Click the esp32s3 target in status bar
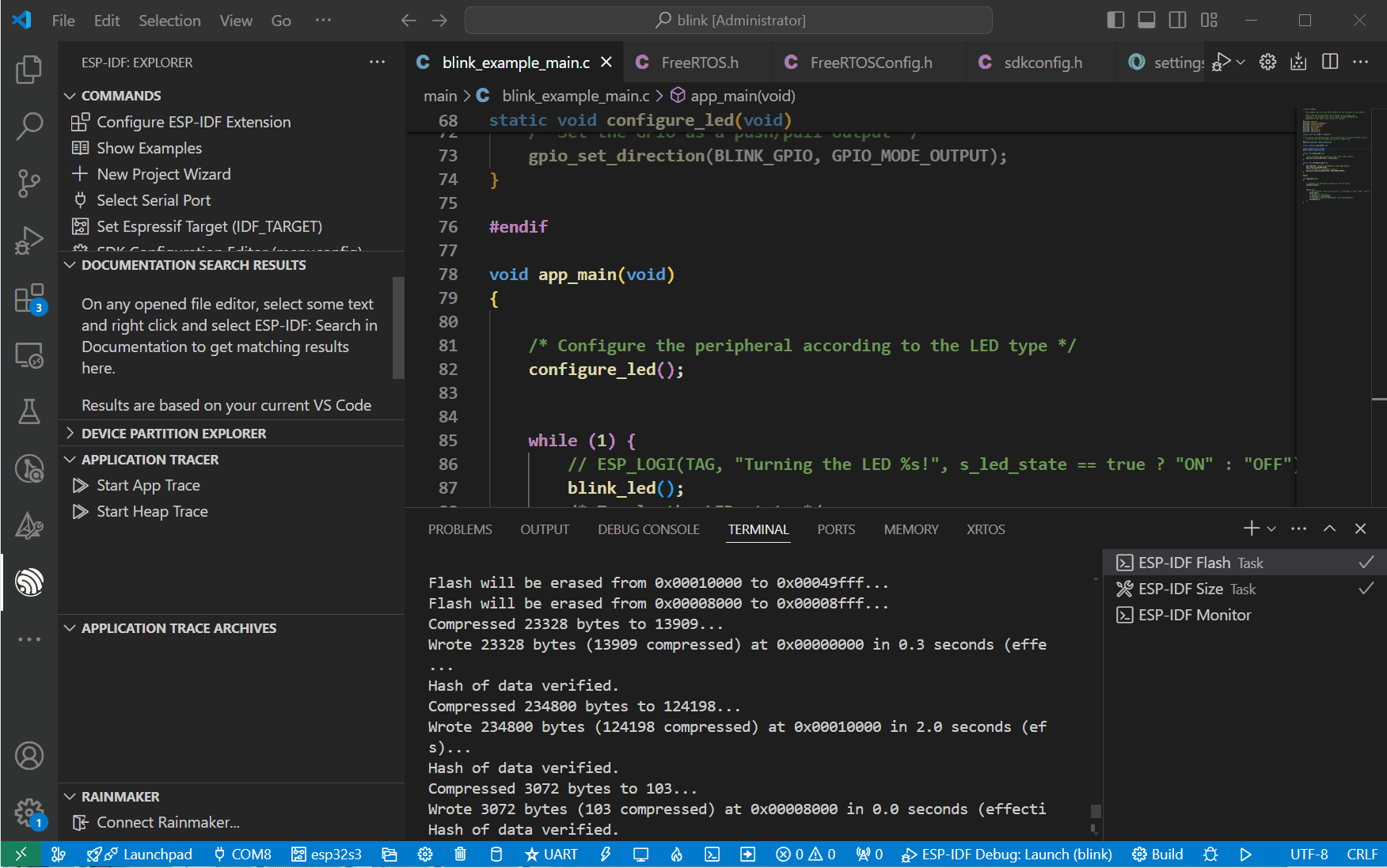Viewport: 1387px width, 868px height. pyautogui.click(x=326, y=855)
